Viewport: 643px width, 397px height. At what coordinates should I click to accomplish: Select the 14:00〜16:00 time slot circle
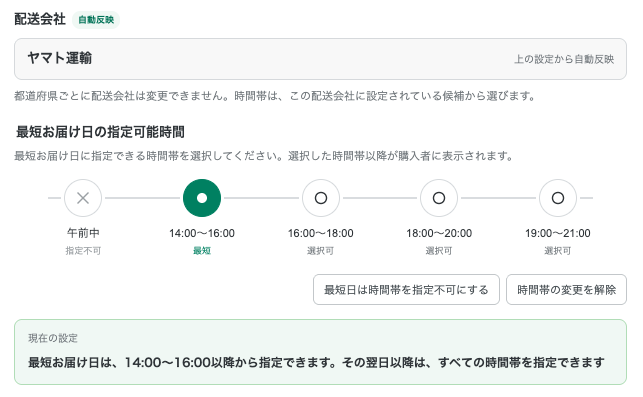pos(202,198)
